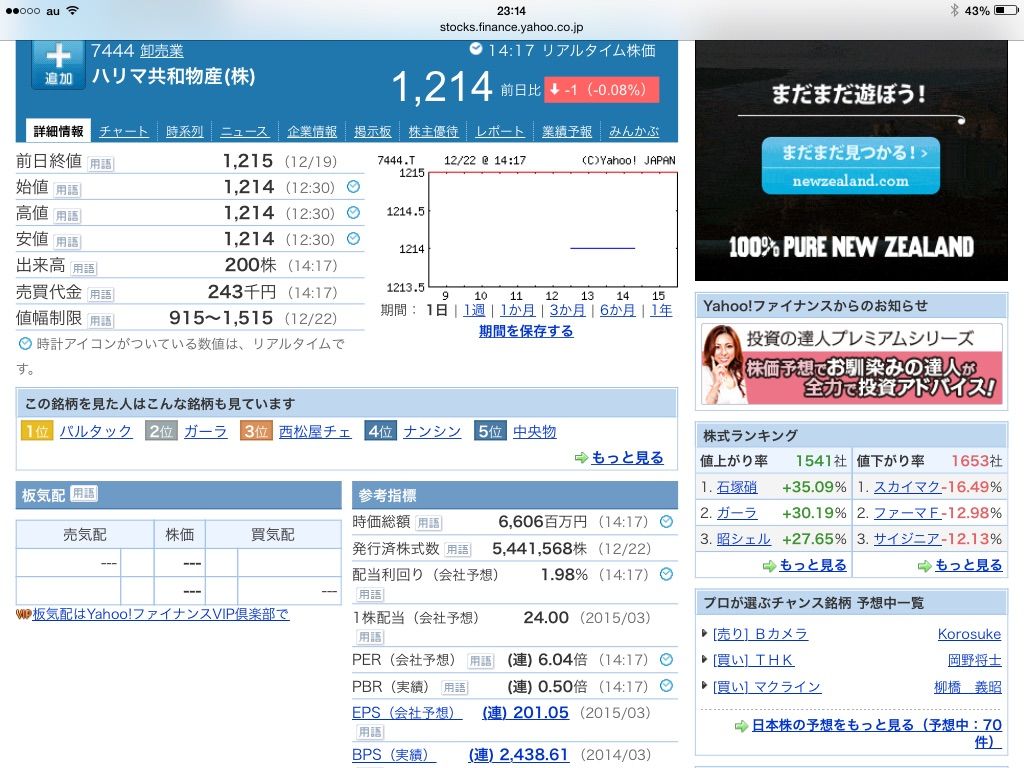Set chart period to 1週

(474, 310)
